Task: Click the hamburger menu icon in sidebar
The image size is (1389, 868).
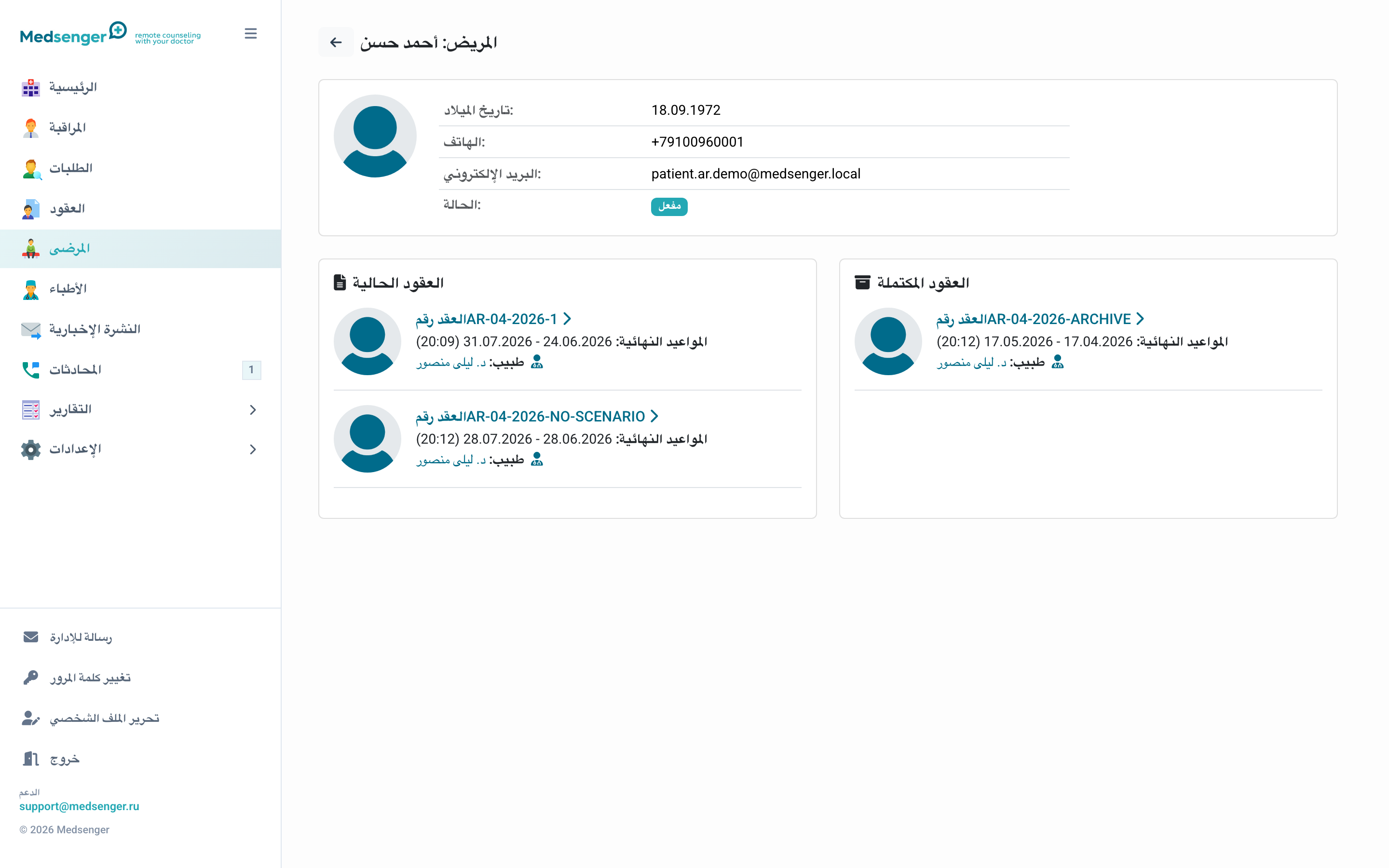Action: tap(250, 34)
